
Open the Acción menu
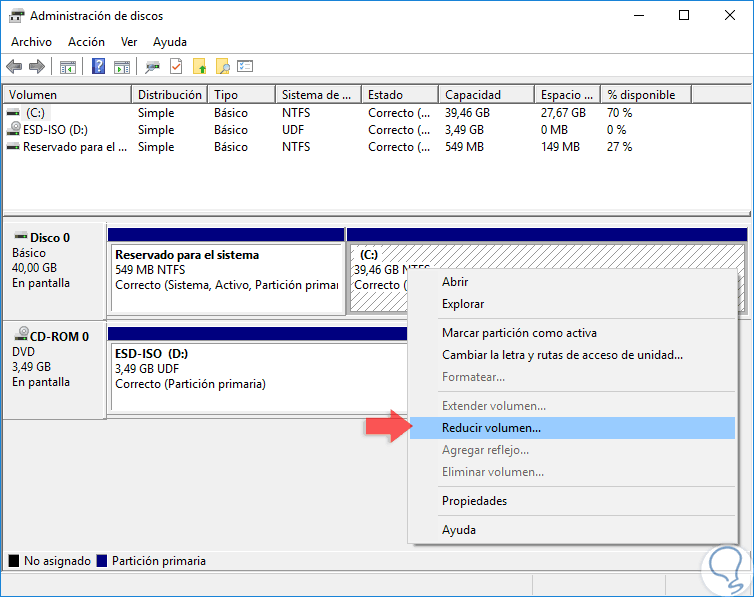86,42
